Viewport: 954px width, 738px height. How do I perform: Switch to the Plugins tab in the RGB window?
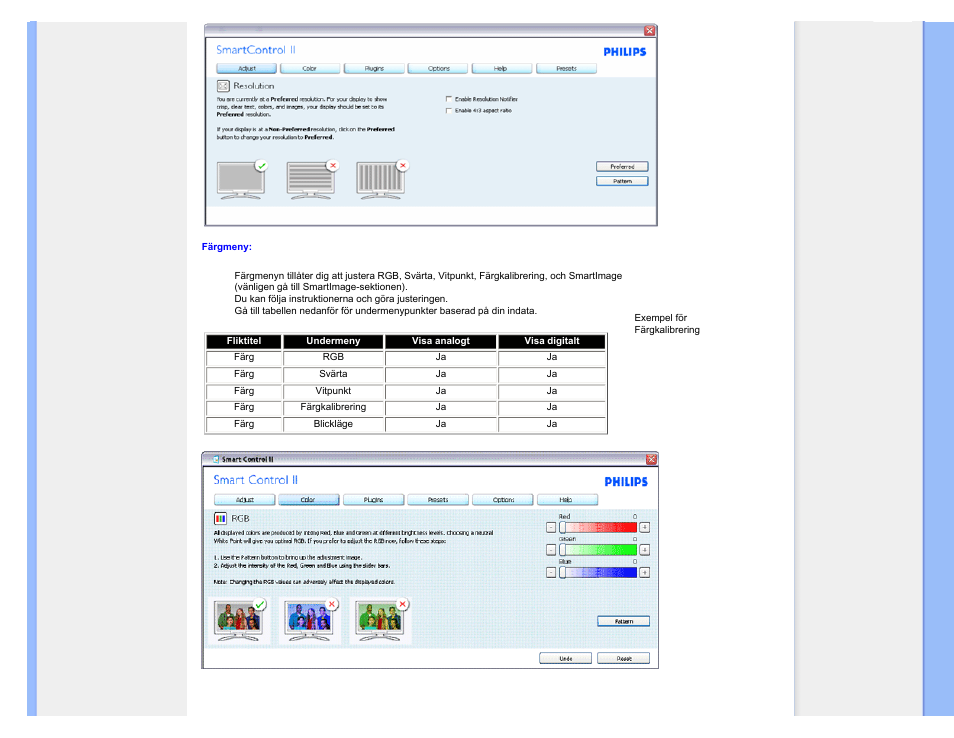(x=374, y=500)
